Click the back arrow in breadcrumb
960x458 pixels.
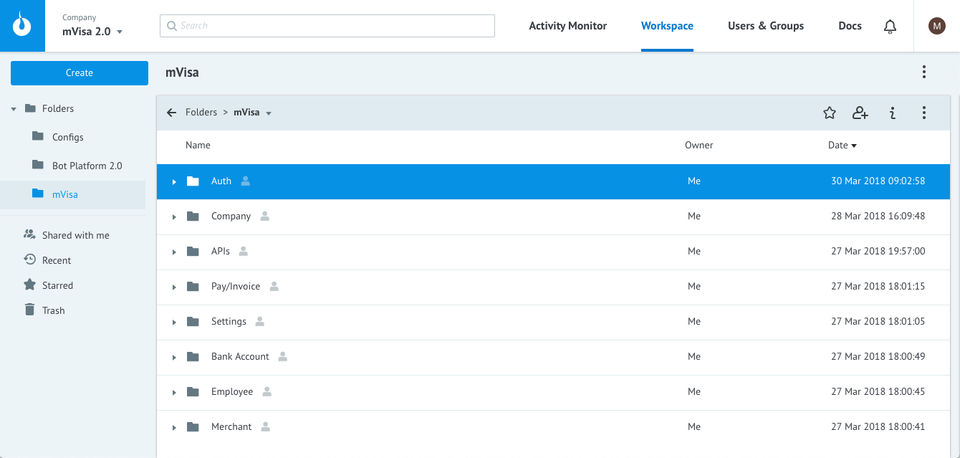click(172, 113)
